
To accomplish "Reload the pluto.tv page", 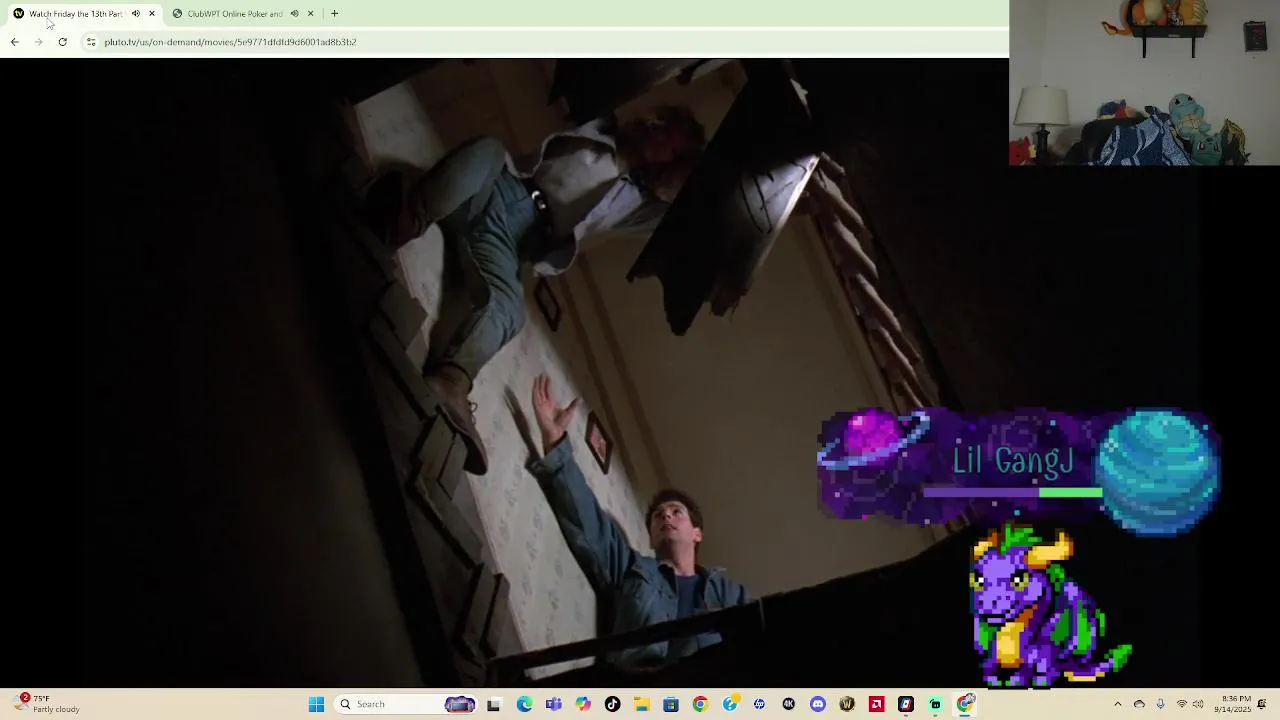I will (x=62, y=42).
